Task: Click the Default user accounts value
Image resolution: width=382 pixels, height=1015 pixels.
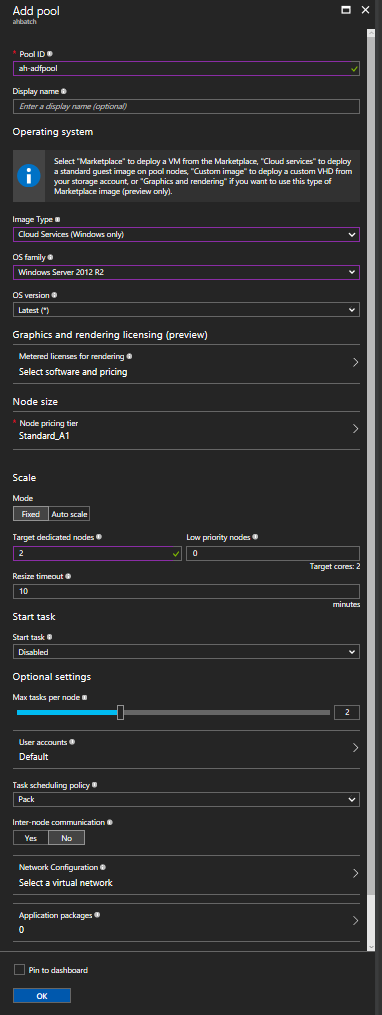Action: pos(34,757)
